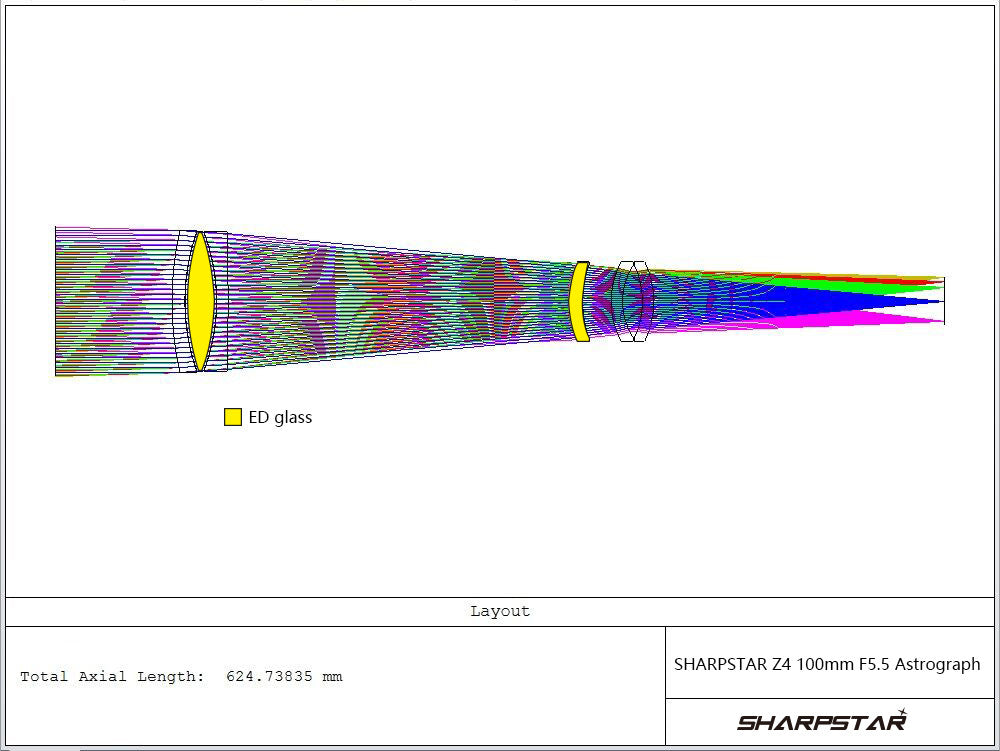
Task: Select the yellow curved ED lens near the rear
Action: pos(579,302)
